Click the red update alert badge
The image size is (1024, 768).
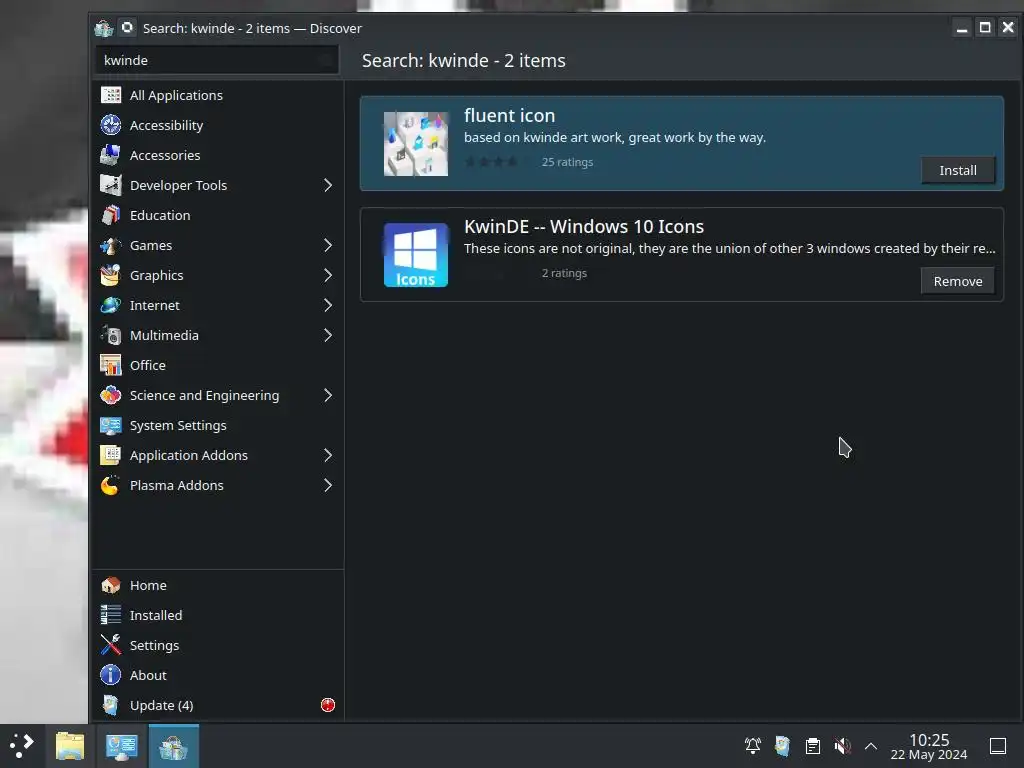point(328,705)
